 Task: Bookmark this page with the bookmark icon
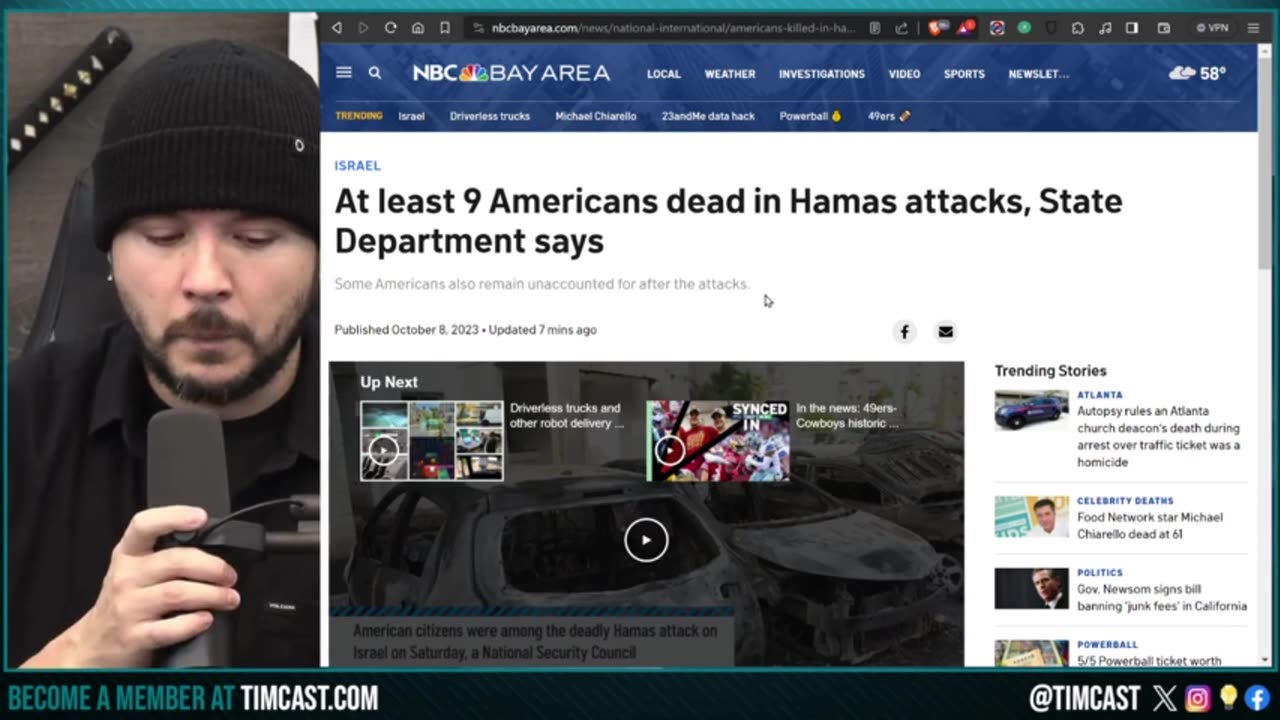[x=445, y=28]
